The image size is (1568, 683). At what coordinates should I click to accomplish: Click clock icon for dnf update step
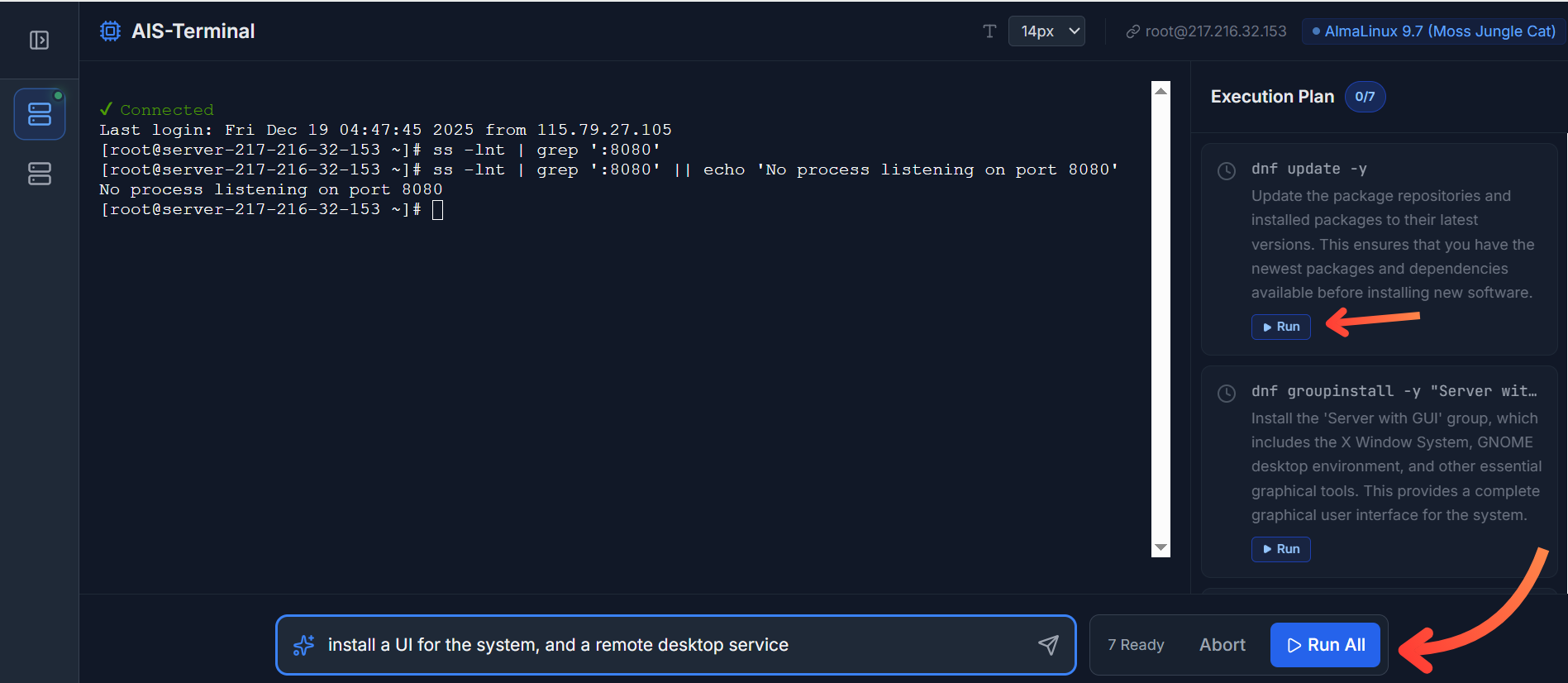[1227, 171]
